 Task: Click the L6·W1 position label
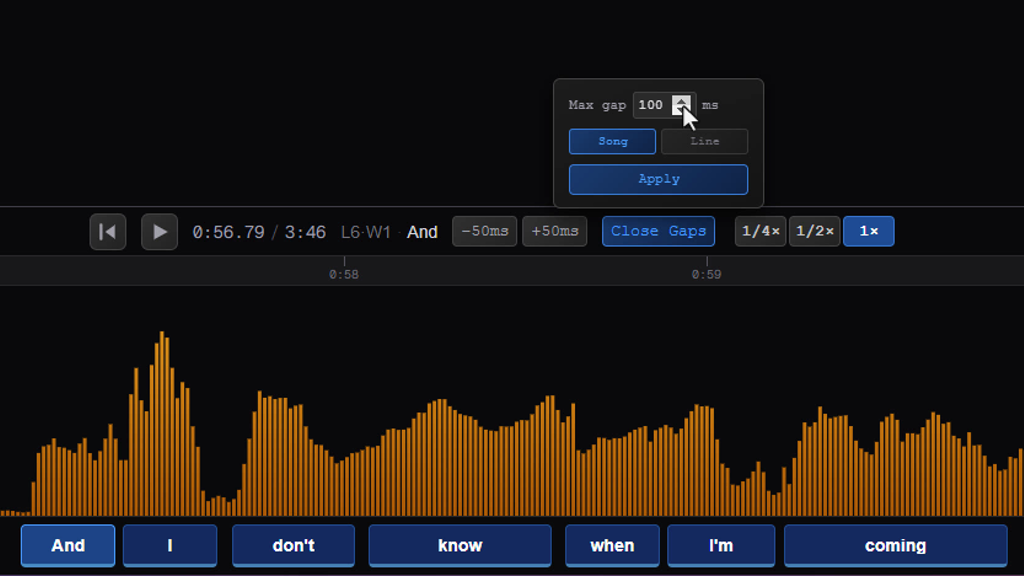(x=366, y=232)
